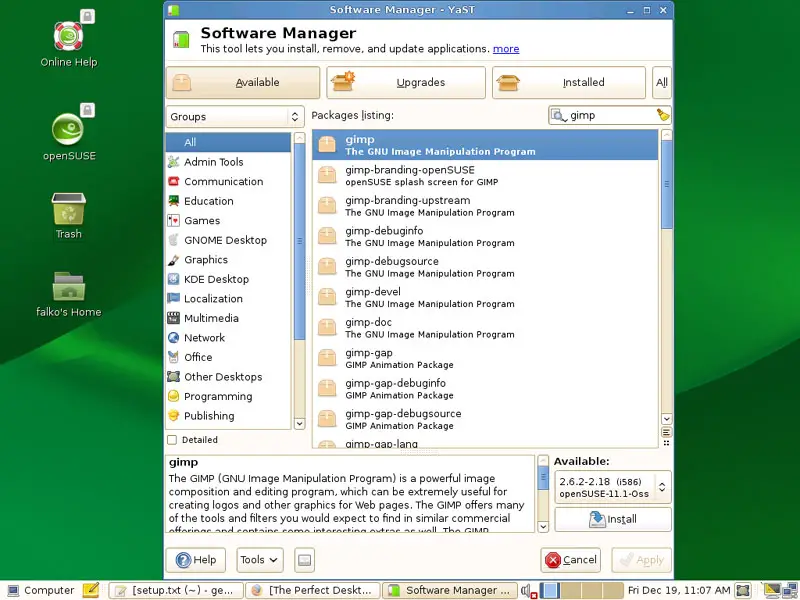Select the All group entry
Screen dimensions: 800x600
tap(229, 142)
